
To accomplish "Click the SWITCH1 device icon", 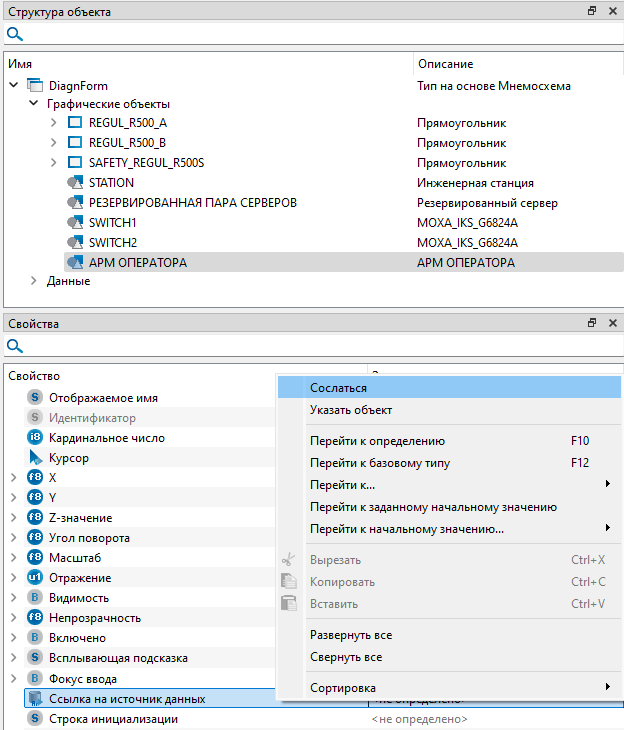I will 74,223.
